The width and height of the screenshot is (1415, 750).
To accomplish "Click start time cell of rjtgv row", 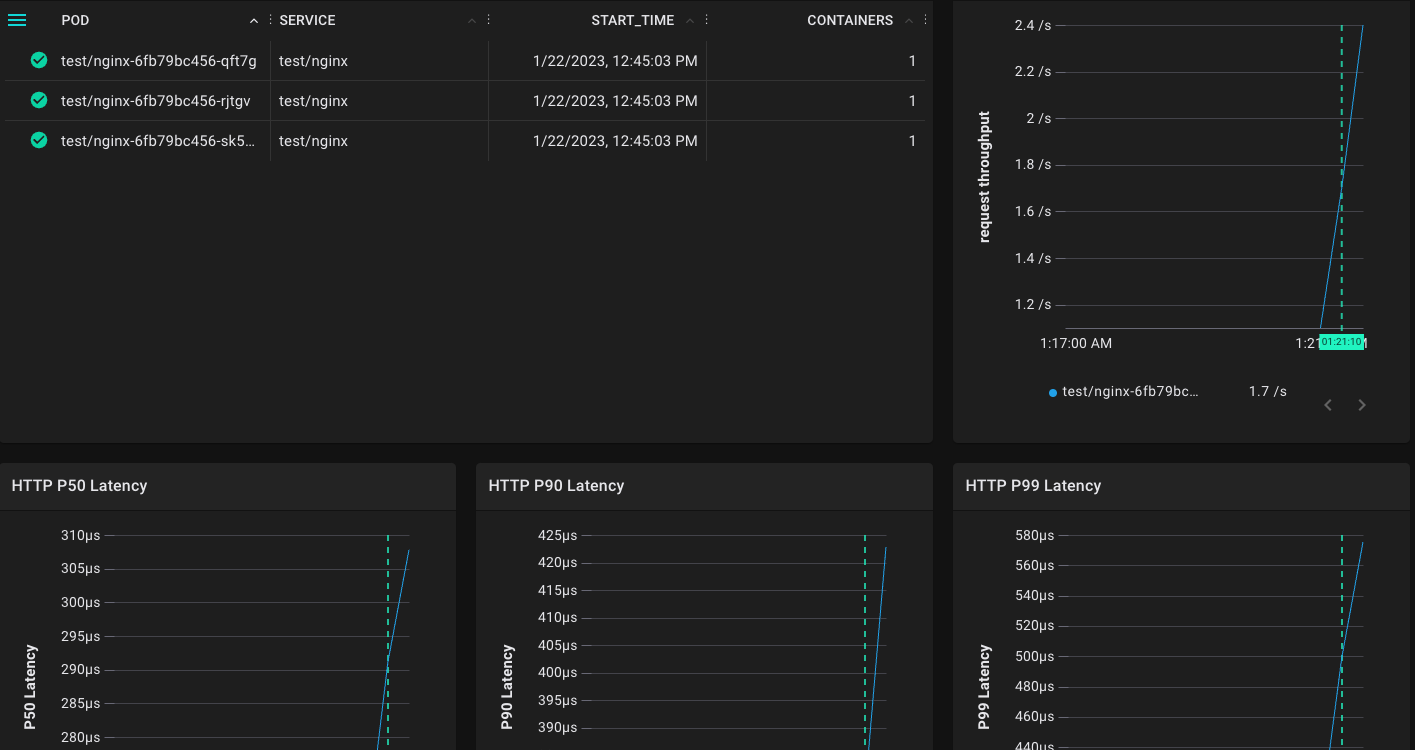I will coord(615,101).
